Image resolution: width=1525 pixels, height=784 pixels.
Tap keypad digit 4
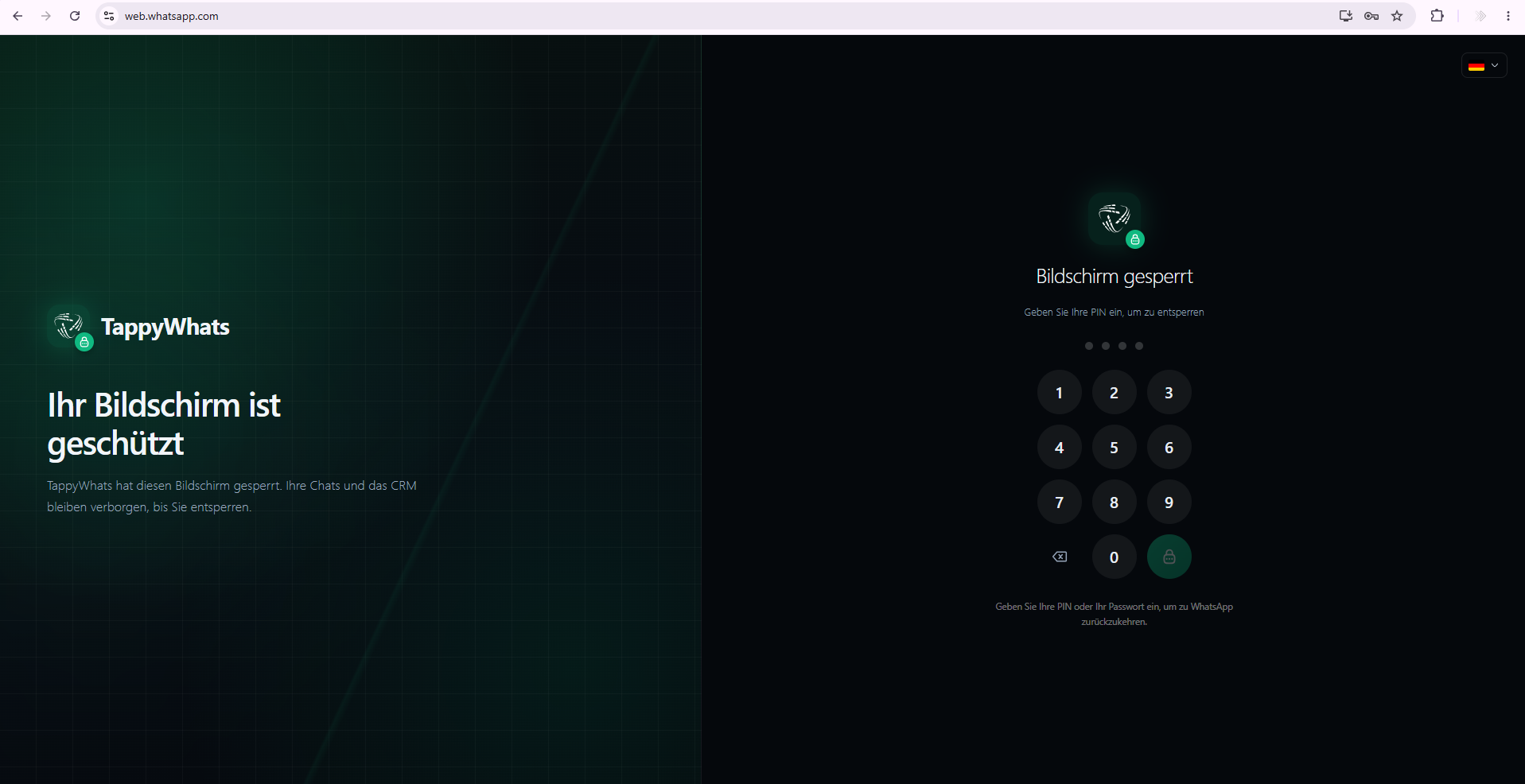point(1059,447)
